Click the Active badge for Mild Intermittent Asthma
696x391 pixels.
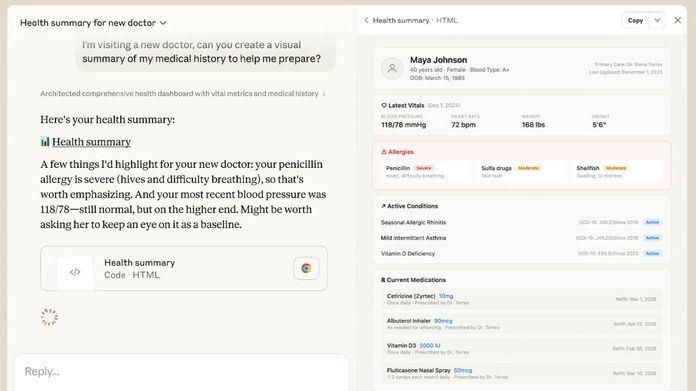[x=652, y=238]
